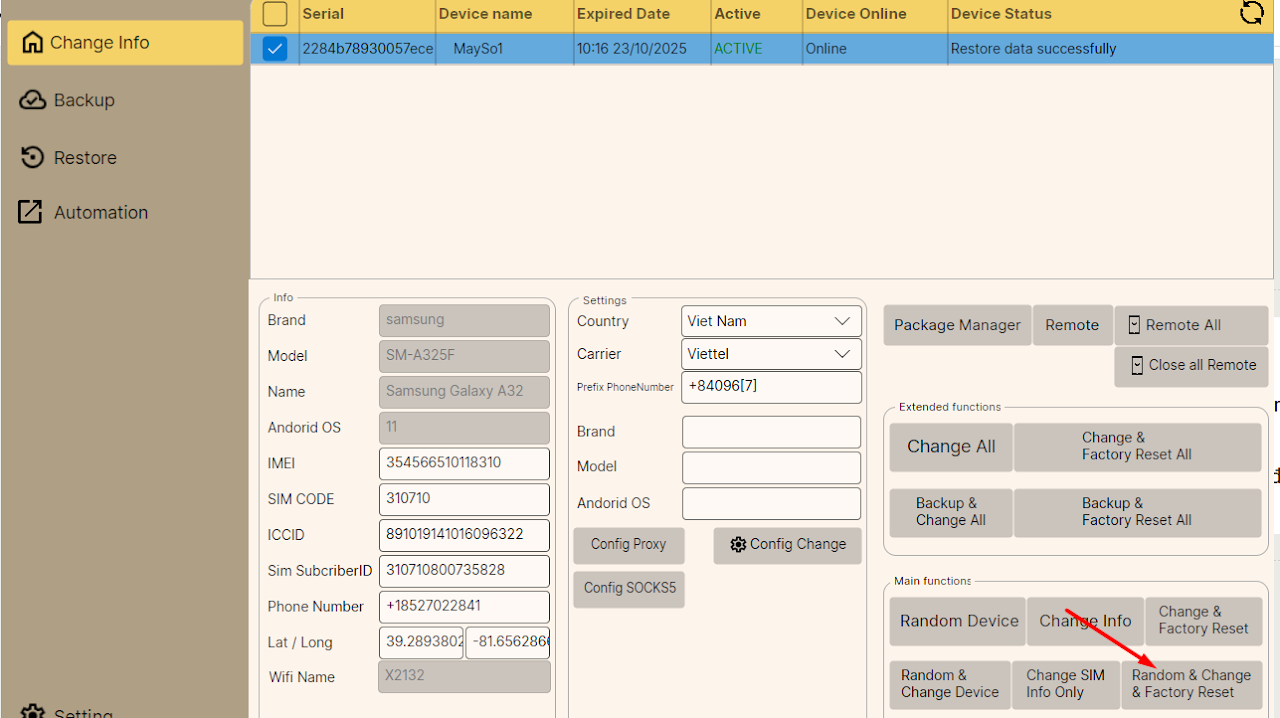Click the Backup cloud icon in sidebar
1280x718 pixels.
[x=33, y=100]
